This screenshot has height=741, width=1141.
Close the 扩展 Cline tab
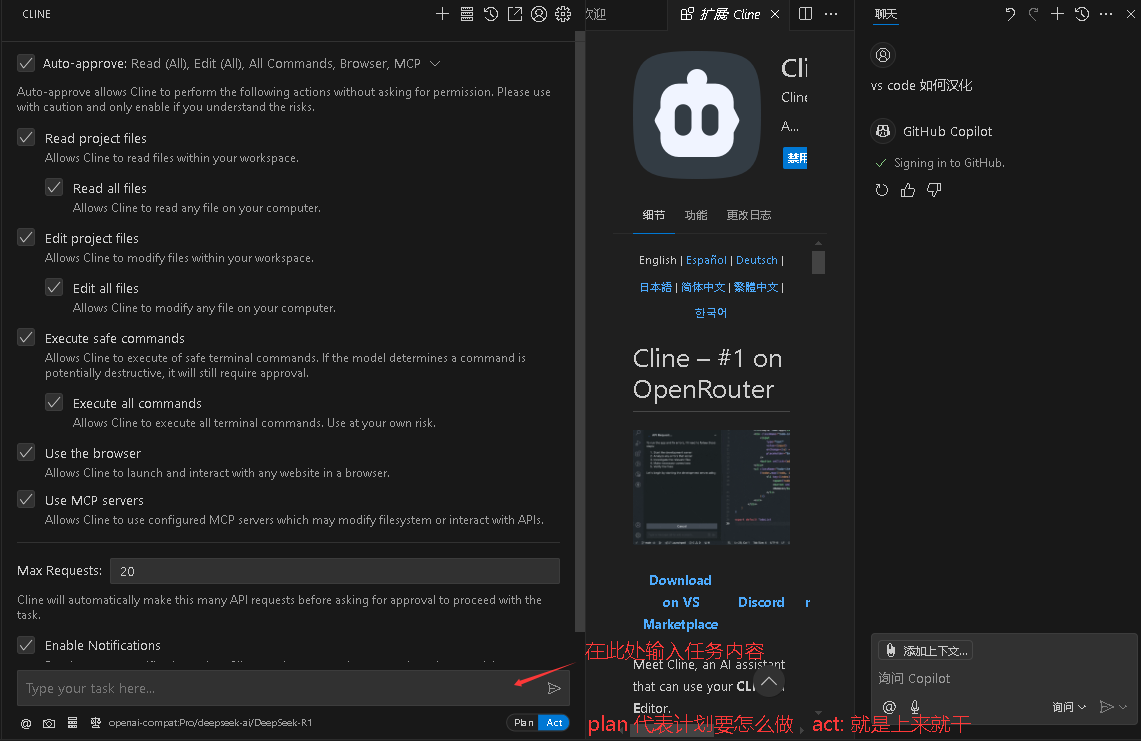point(775,14)
